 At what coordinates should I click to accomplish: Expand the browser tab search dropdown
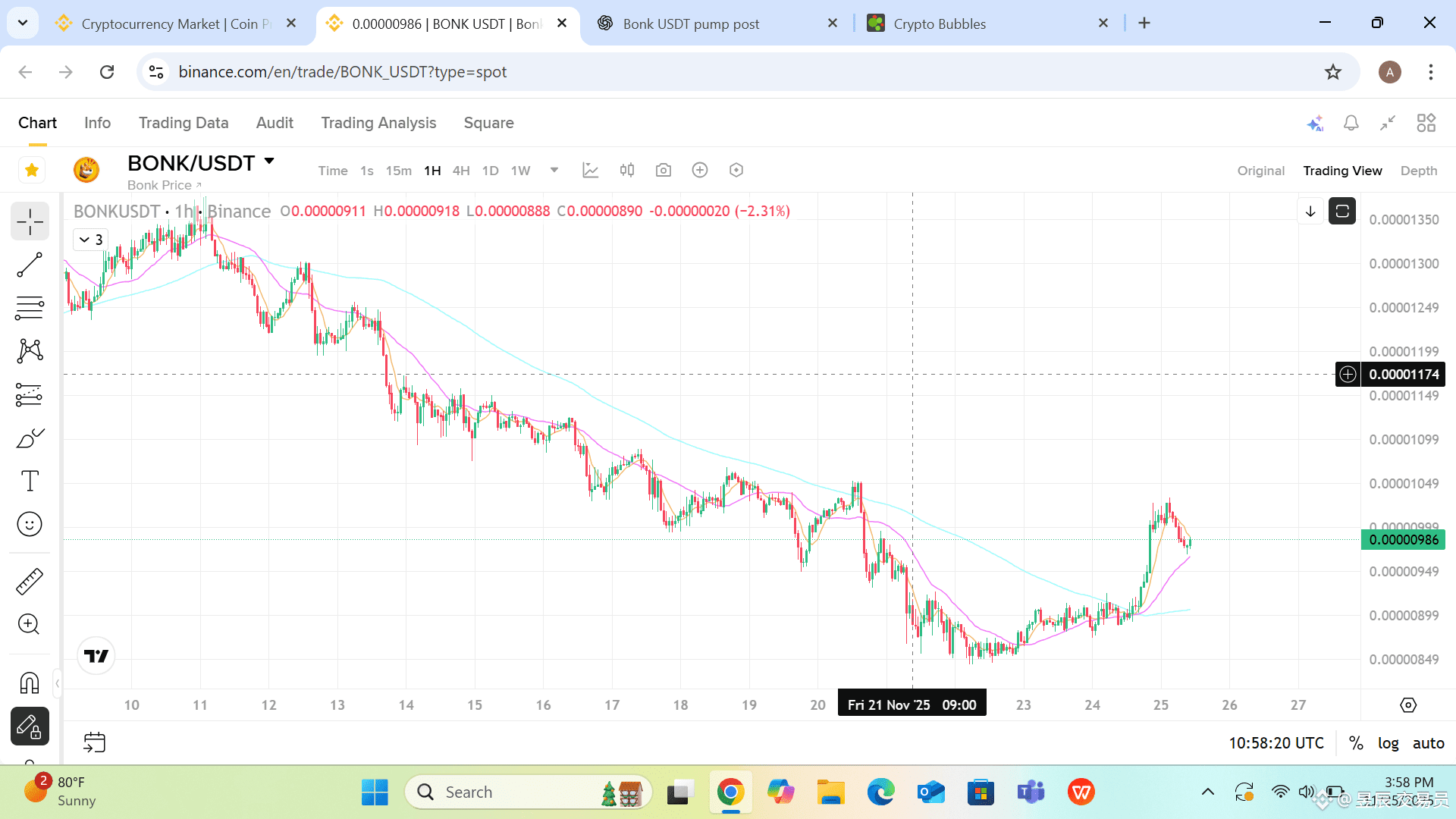click(23, 23)
